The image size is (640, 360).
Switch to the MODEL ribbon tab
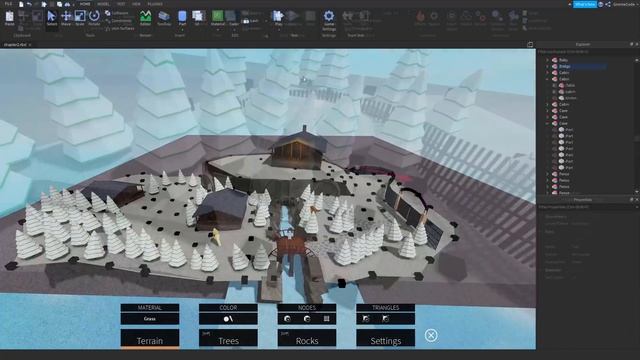pos(103,4)
